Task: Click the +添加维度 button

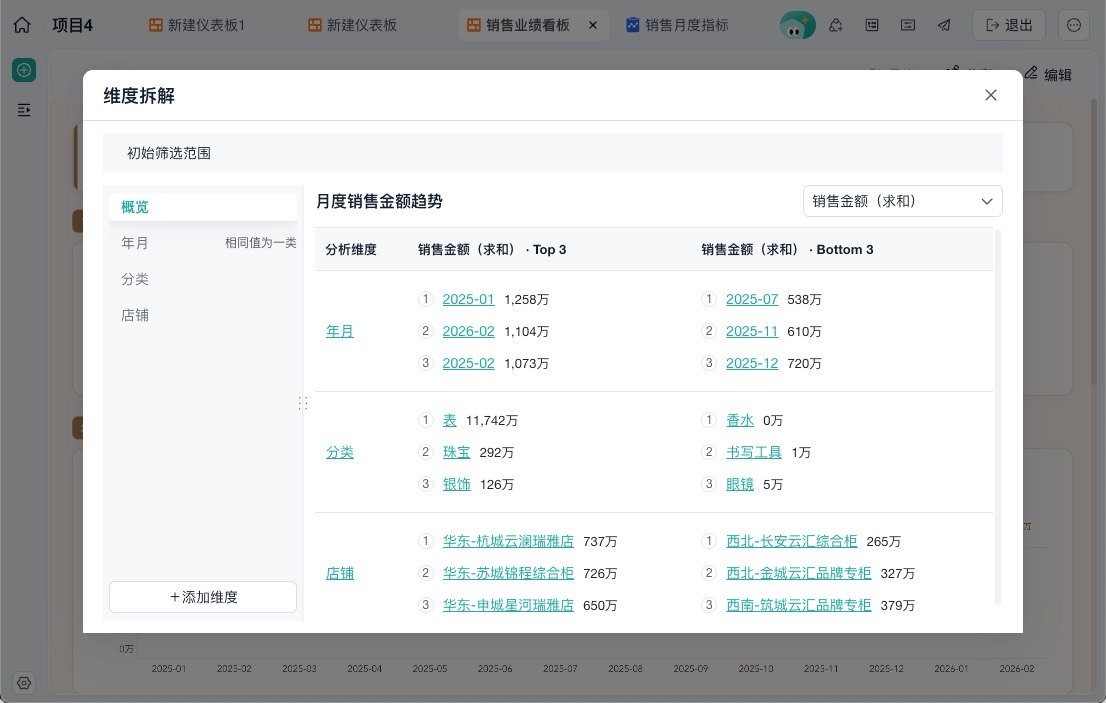Action: [x=203, y=597]
